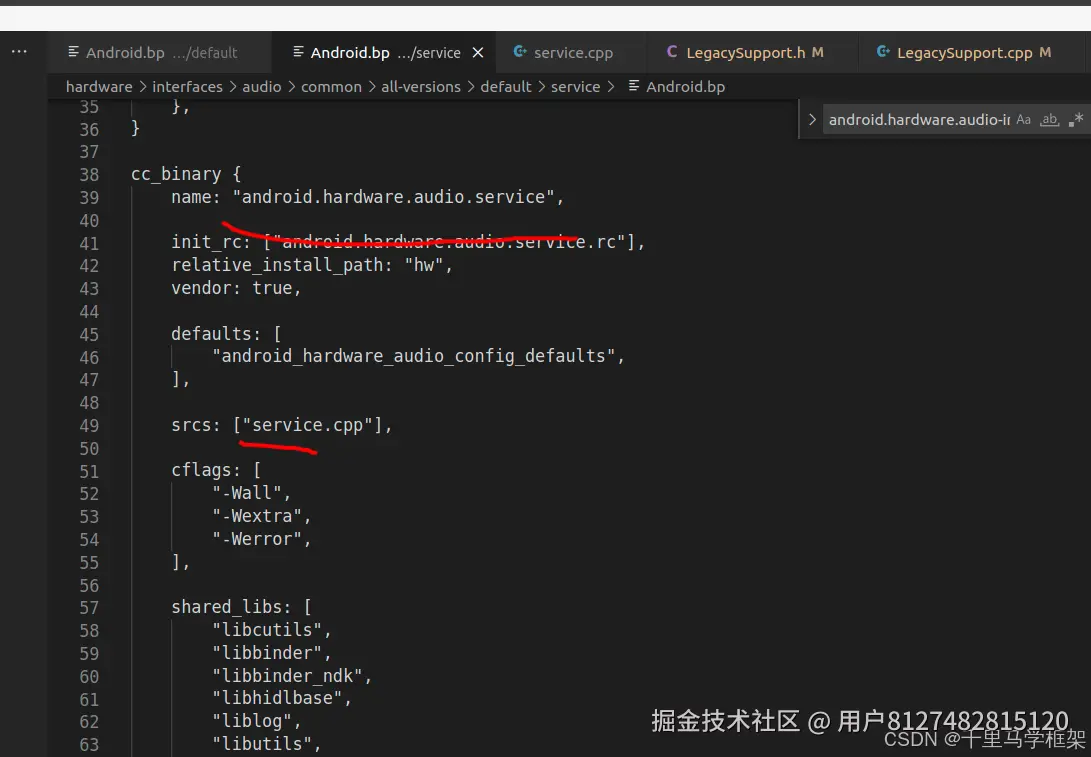This screenshot has width=1091, height=757.
Task: Switch to Android.bp .../default tab
Action: tap(160, 52)
